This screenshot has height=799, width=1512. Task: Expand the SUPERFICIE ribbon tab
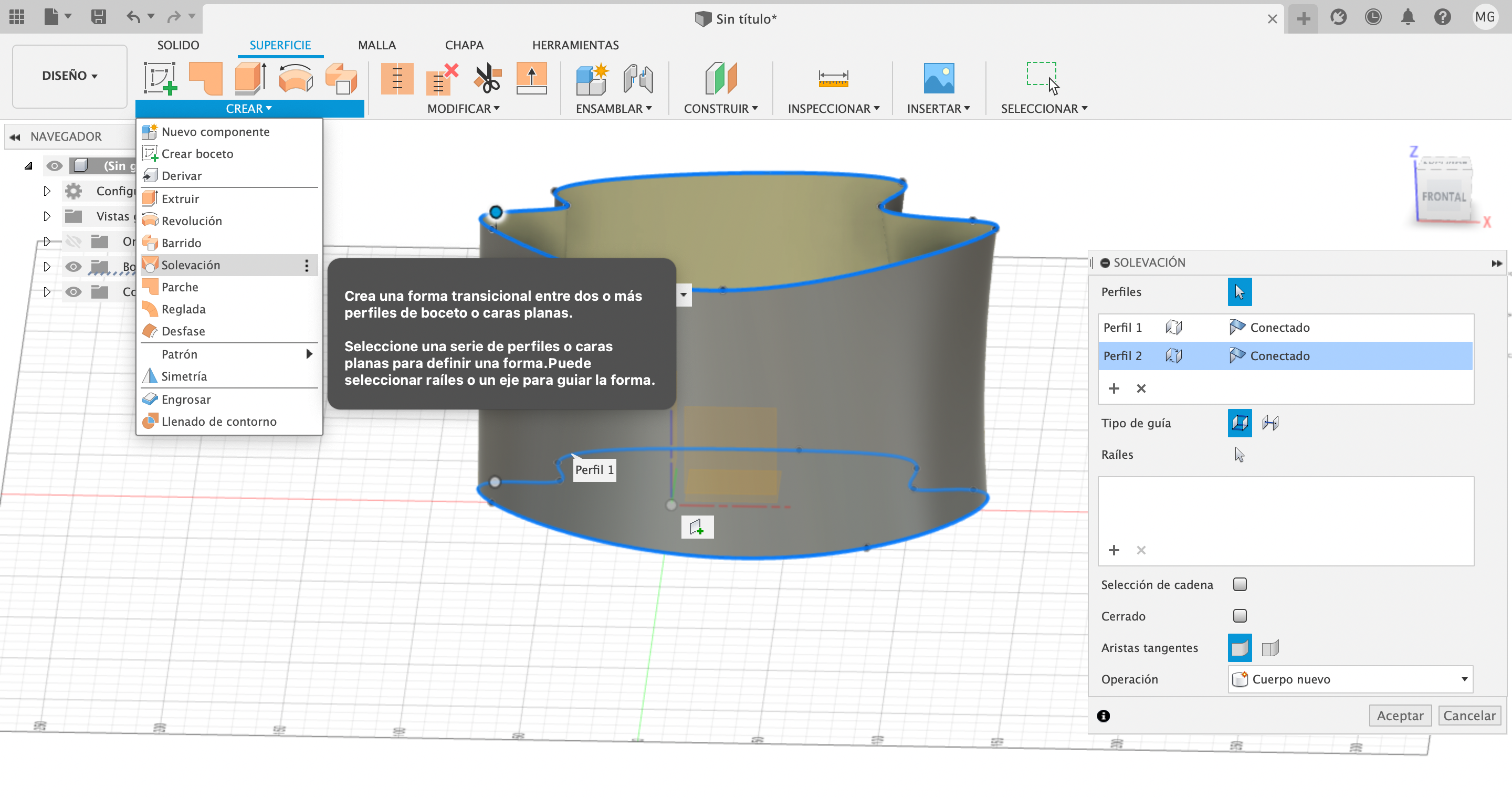pos(280,45)
